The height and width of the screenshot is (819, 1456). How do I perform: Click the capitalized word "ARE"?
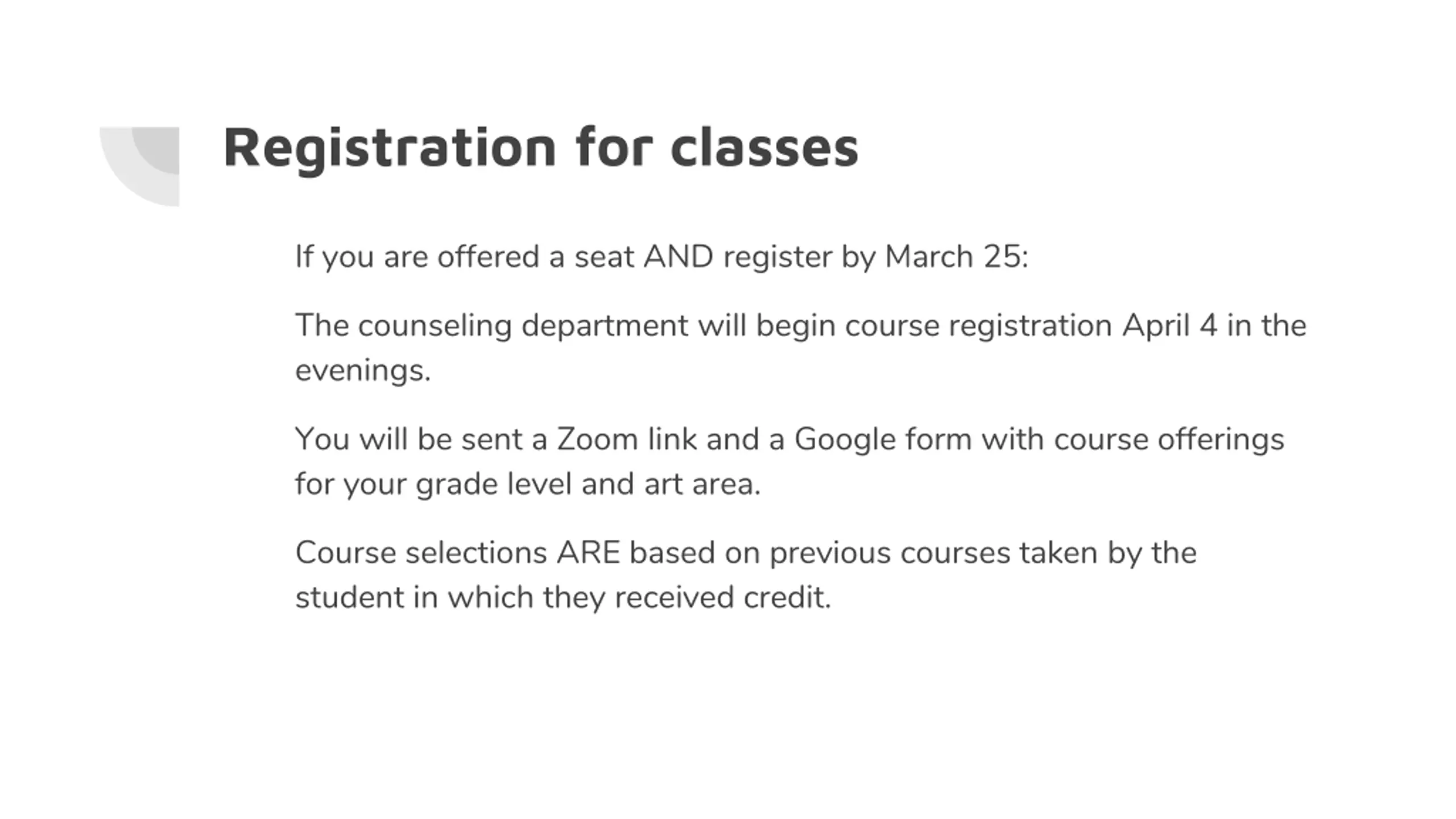tap(588, 553)
